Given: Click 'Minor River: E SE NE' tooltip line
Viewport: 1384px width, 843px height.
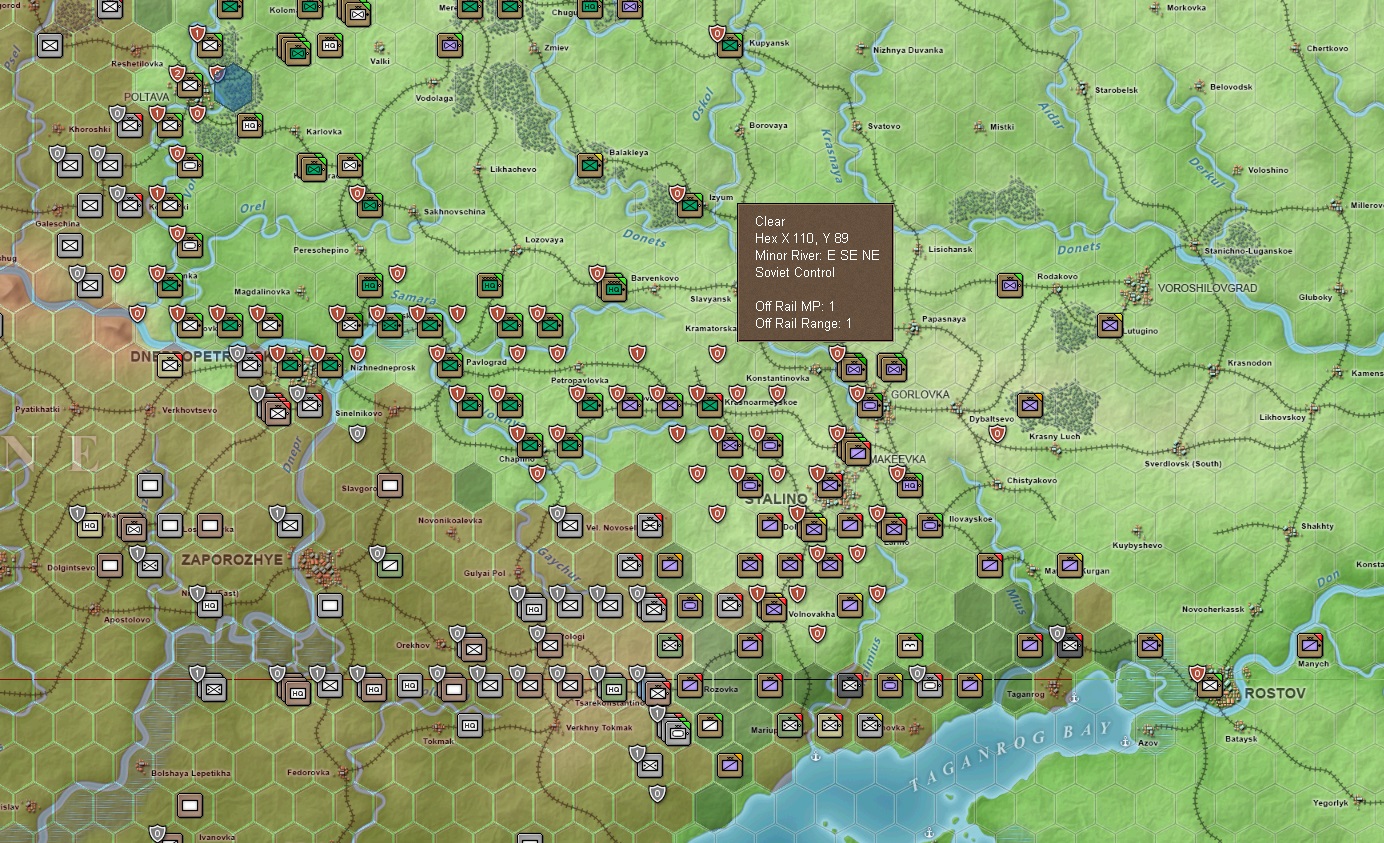Looking at the screenshot, I should point(818,255).
